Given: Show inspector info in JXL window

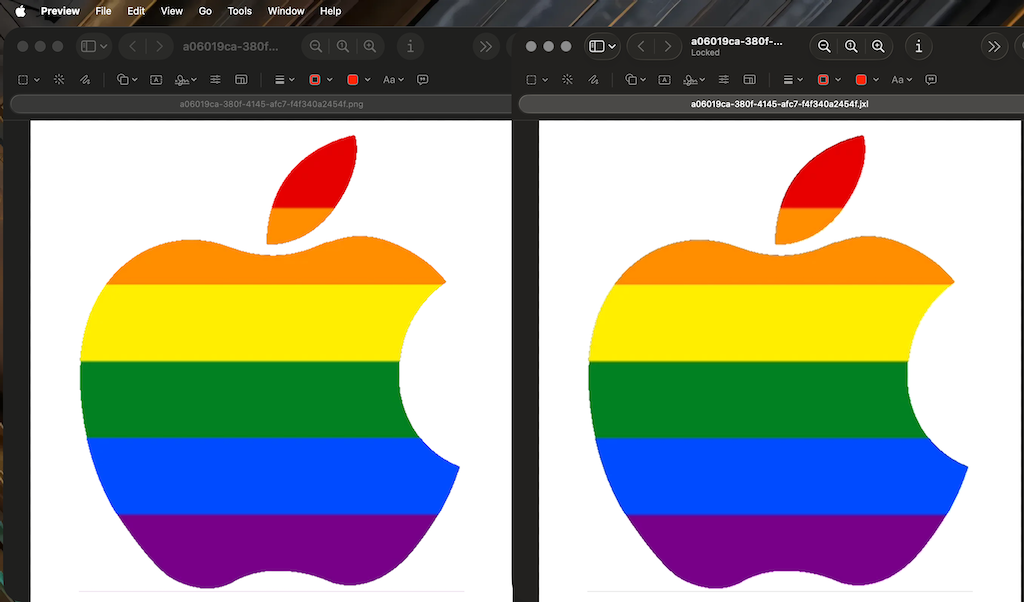Looking at the screenshot, I should [919, 46].
